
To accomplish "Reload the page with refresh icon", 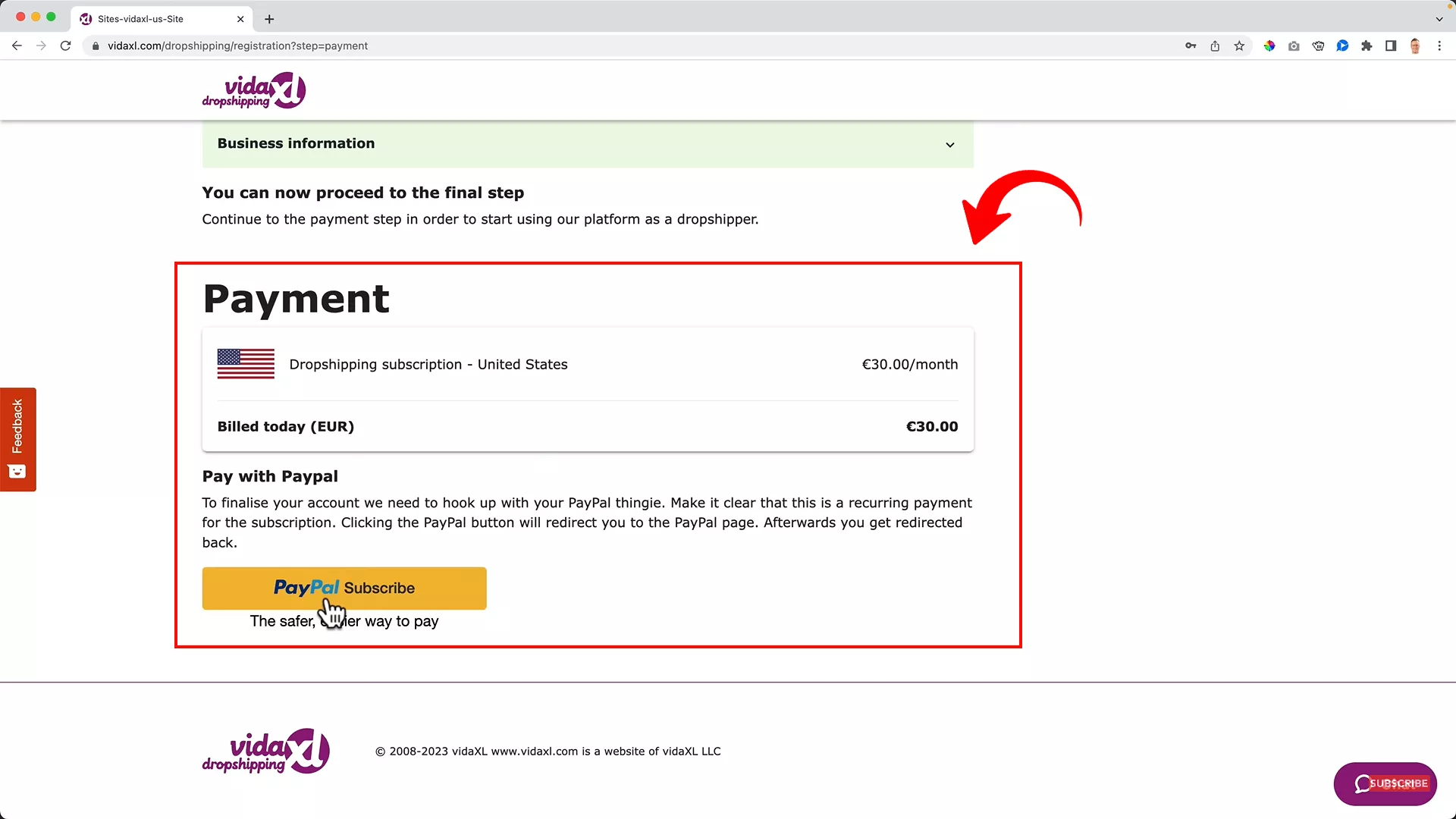I will (x=66, y=45).
